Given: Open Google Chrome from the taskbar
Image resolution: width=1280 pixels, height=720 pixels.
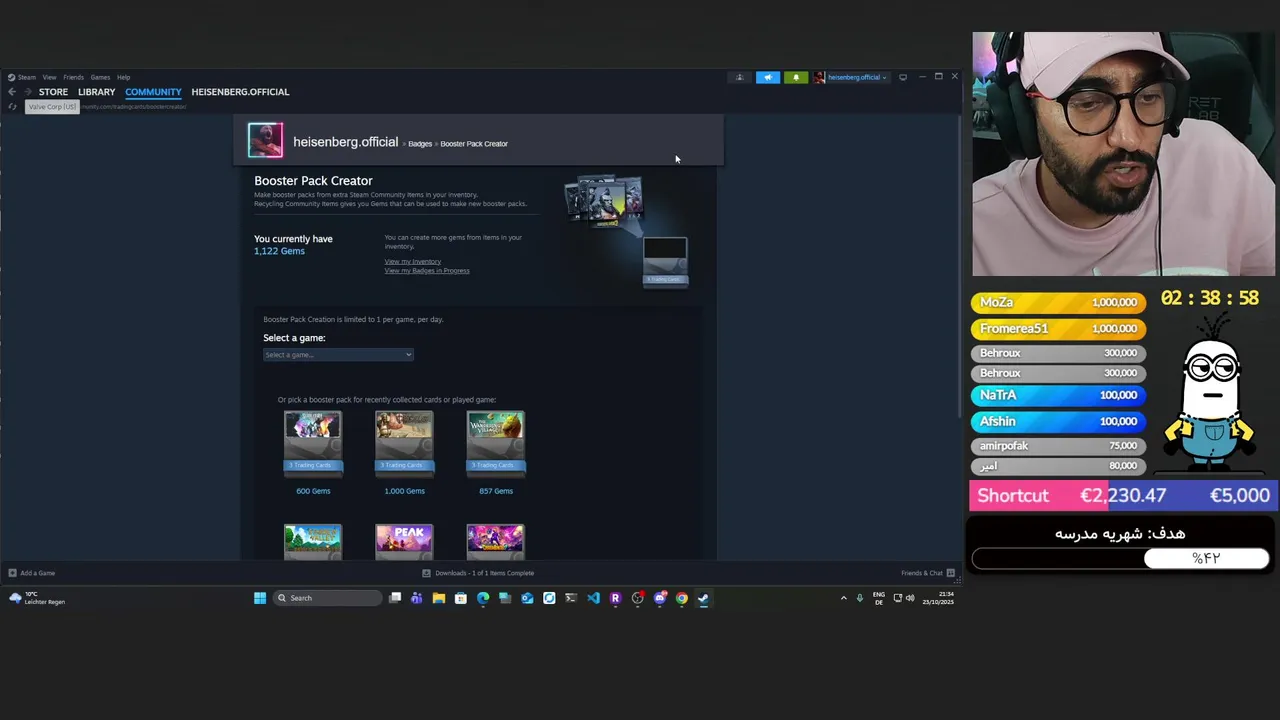Looking at the screenshot, I should (682, 598).
